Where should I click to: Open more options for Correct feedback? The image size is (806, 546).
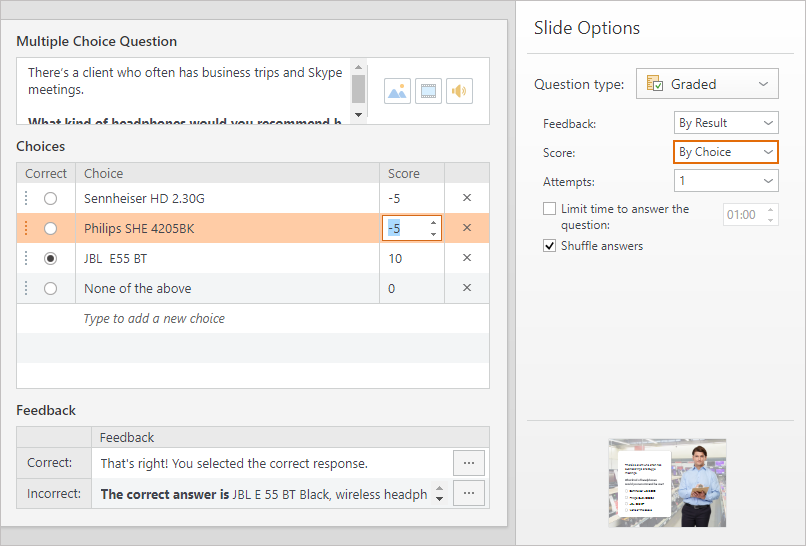[469, 463]
